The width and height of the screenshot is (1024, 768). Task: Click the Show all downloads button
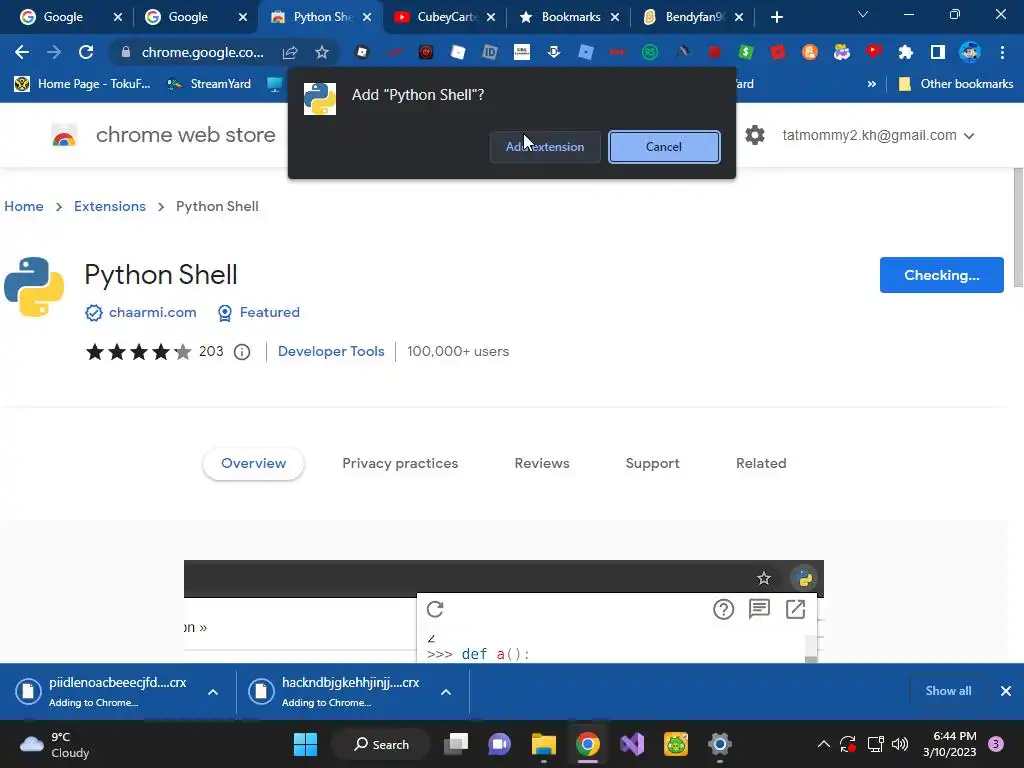(948, 691)
